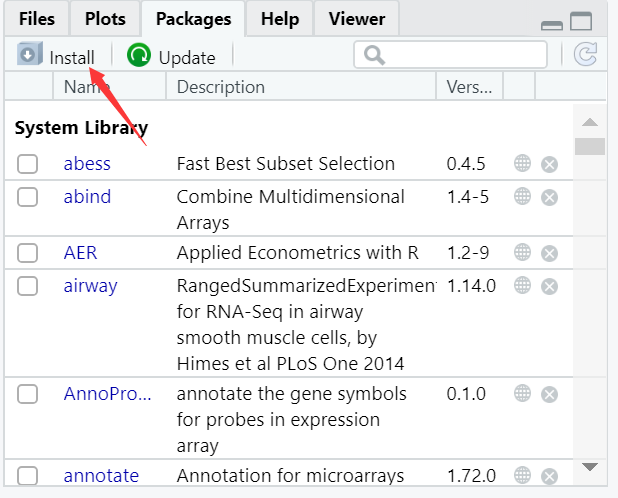Maximize the Packages pane
This screenshot has height=498, width=618.
581,21
